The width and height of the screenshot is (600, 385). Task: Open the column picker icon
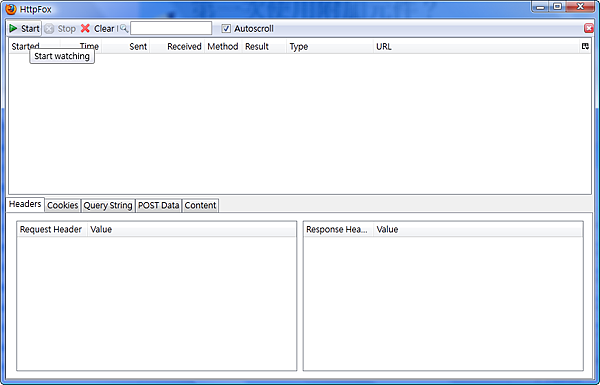[x=585, y=46]
